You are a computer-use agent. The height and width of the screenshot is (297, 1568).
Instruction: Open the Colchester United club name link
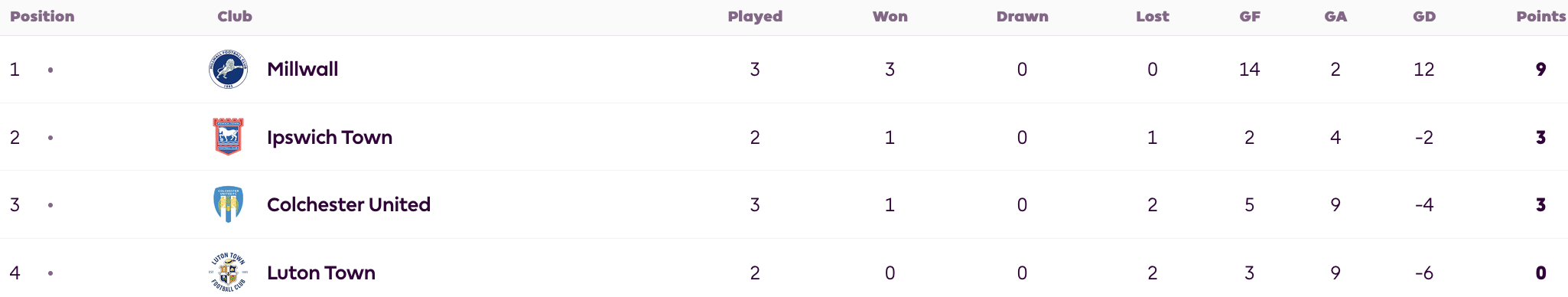tap(349, 204)
